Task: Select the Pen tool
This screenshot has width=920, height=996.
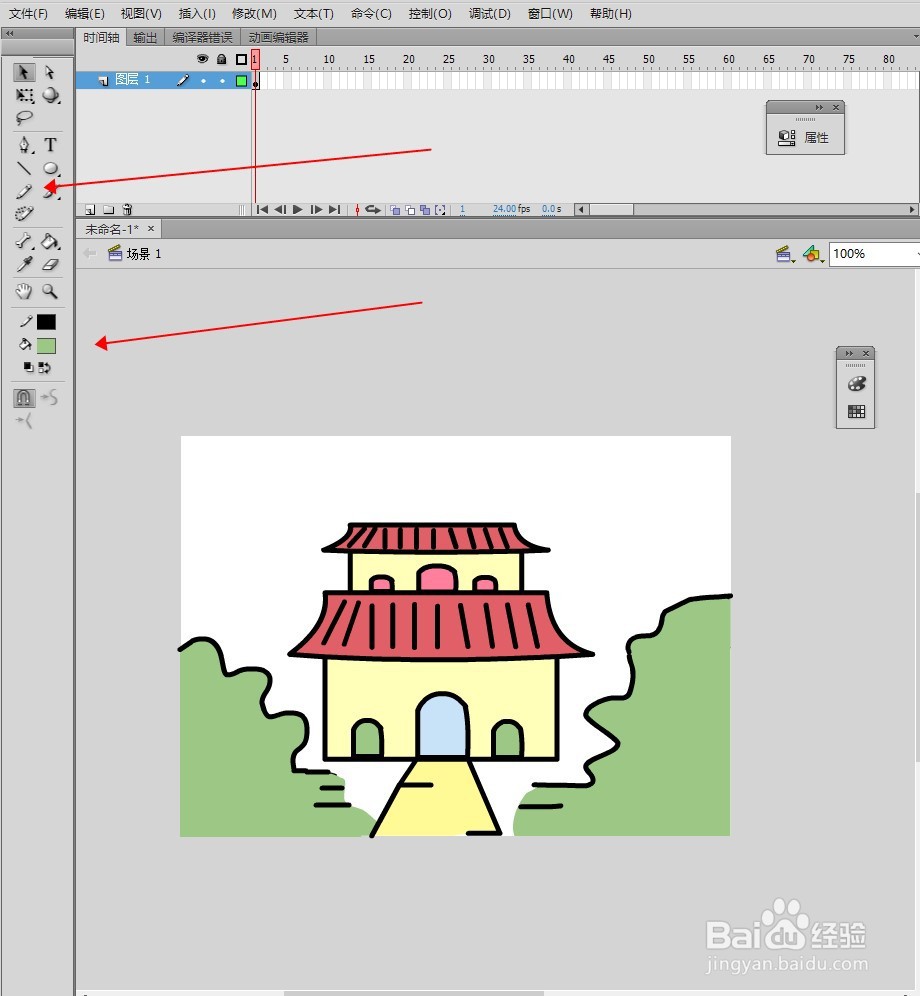Action: tap(24, 145)
